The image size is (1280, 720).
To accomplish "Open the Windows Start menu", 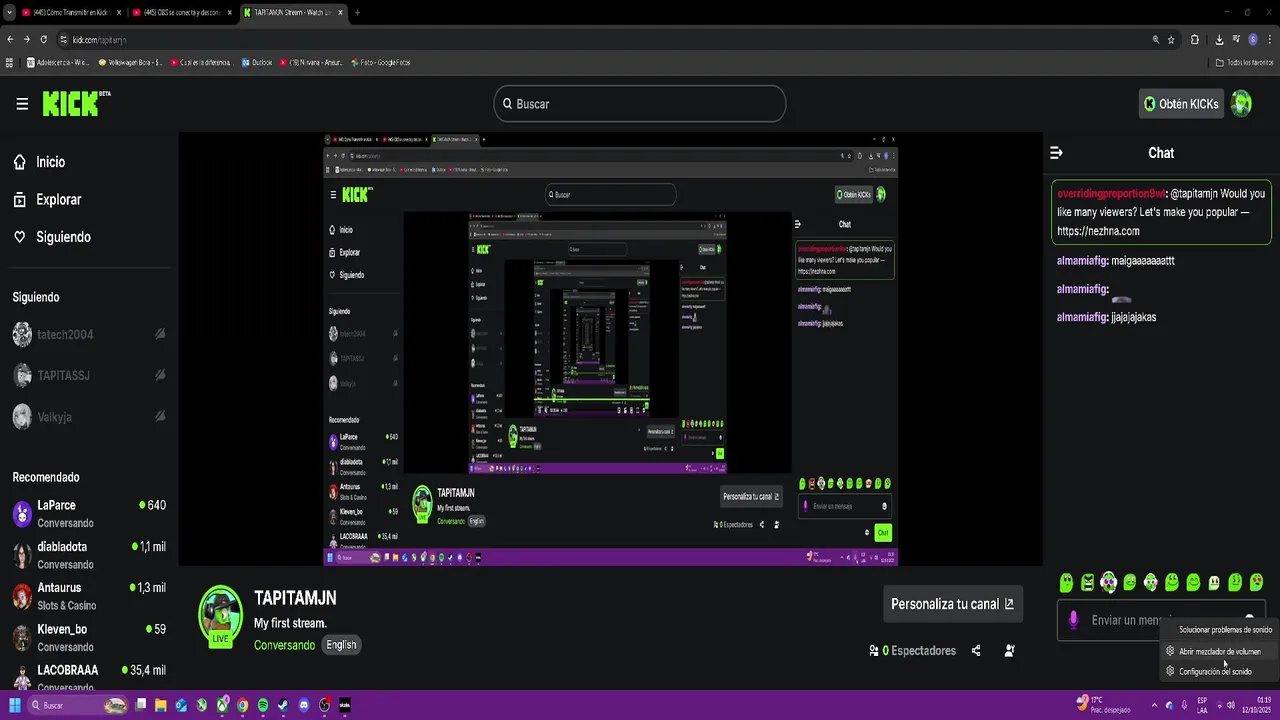I will (15, 705).
